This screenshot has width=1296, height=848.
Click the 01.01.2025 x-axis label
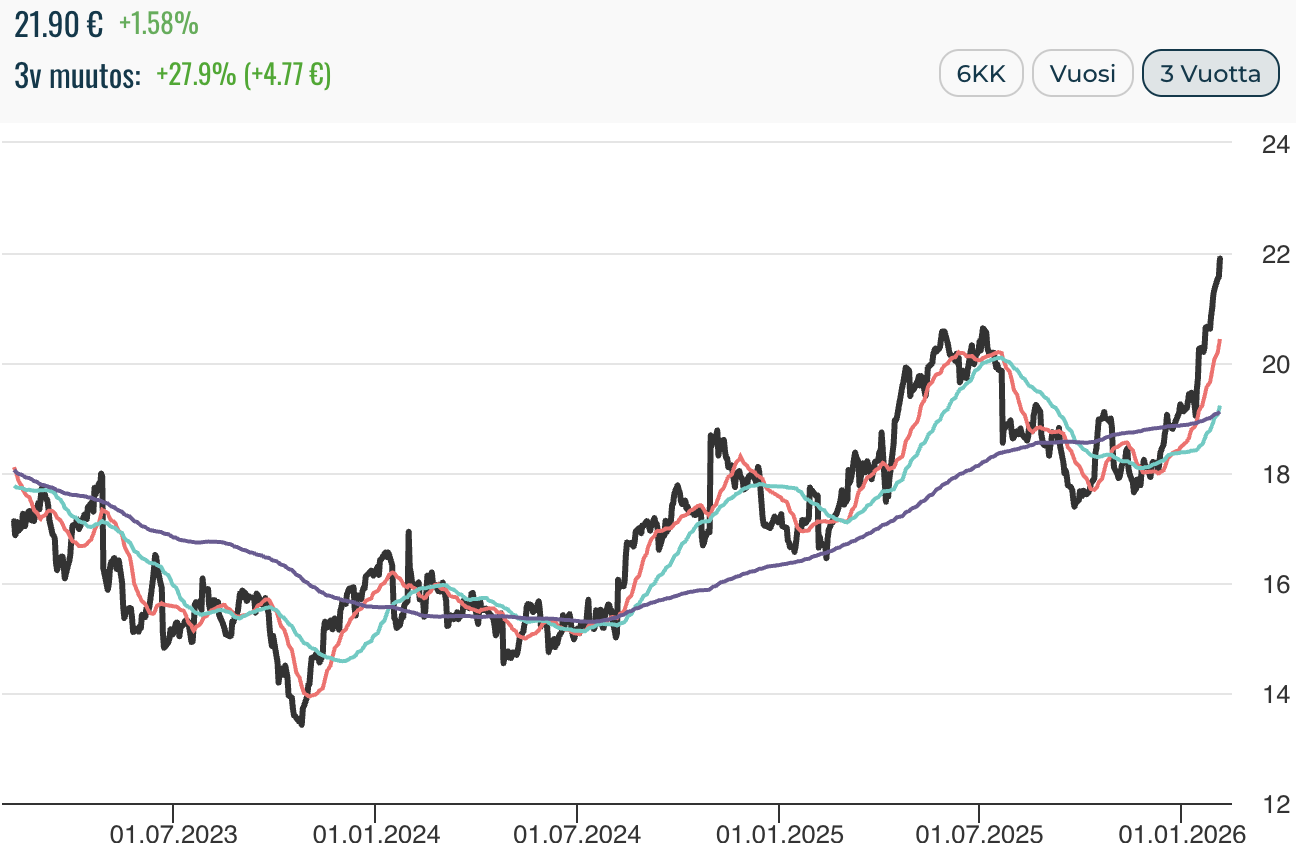pyautogui.click(x=779, y=834)
